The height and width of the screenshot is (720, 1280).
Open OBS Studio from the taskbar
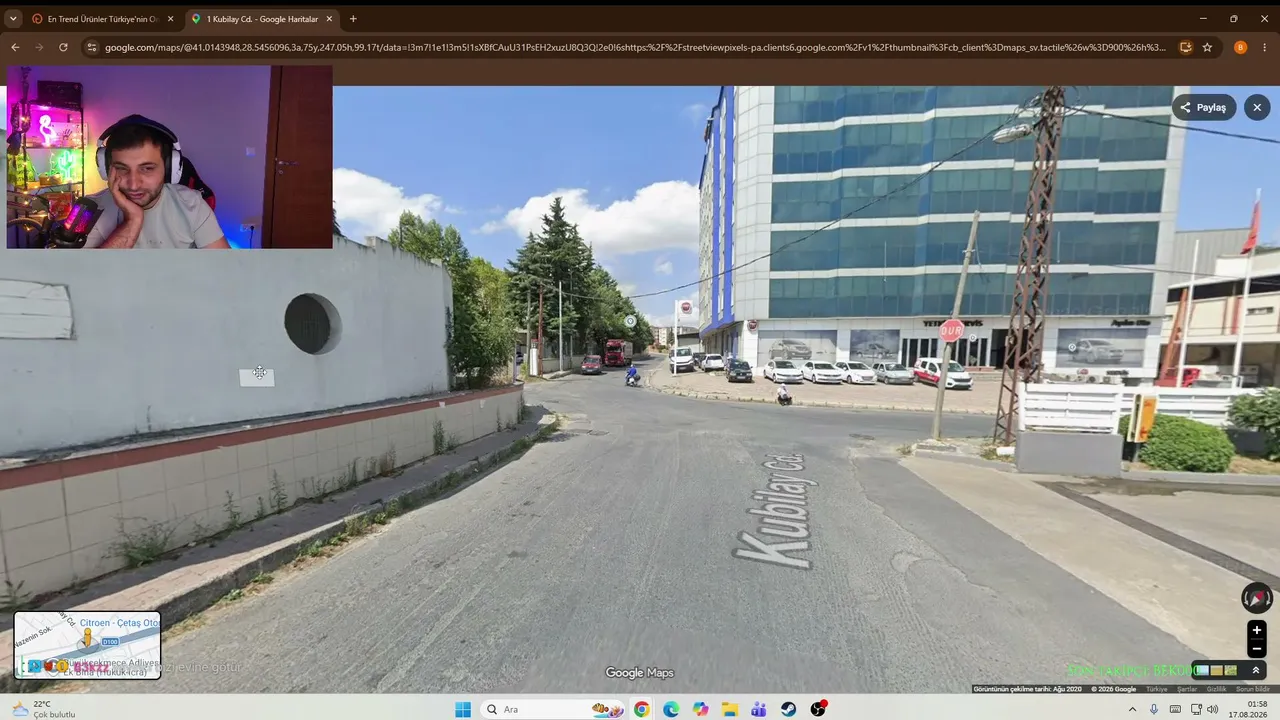point(818,709)
